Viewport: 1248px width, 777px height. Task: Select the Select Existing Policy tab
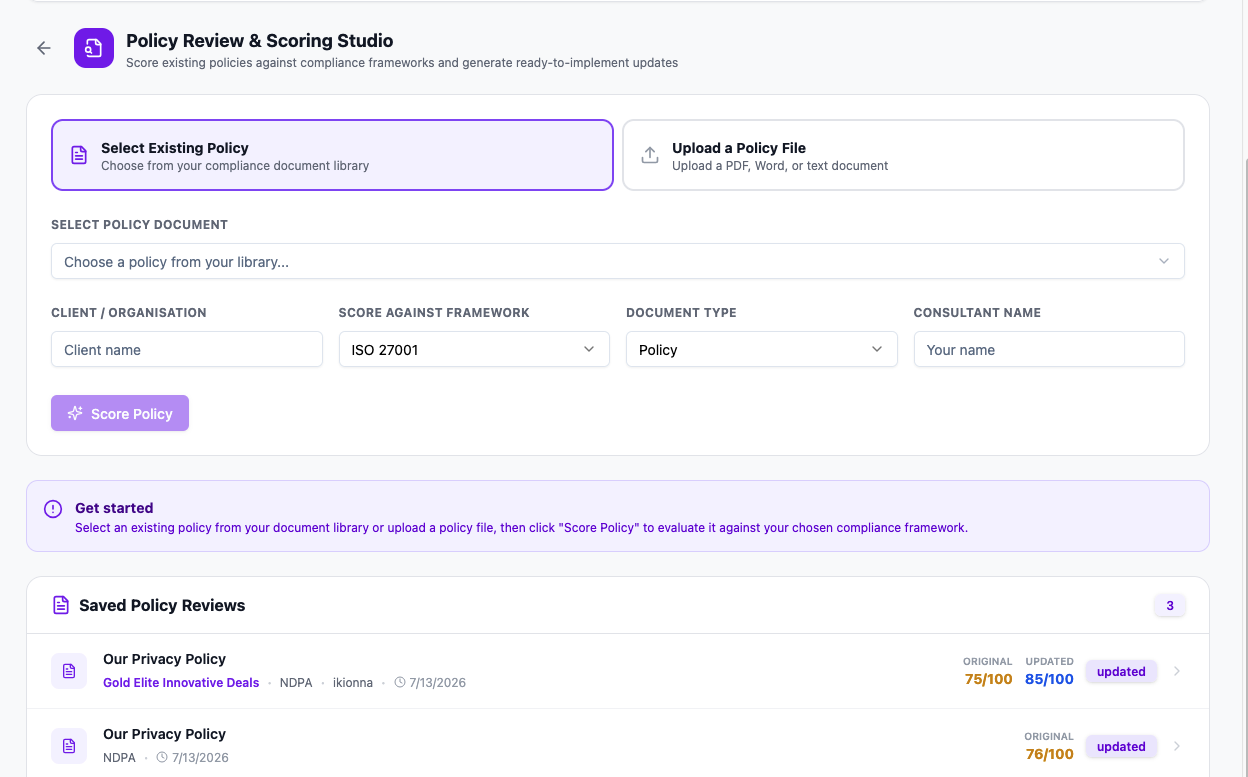tap(332, 155)
